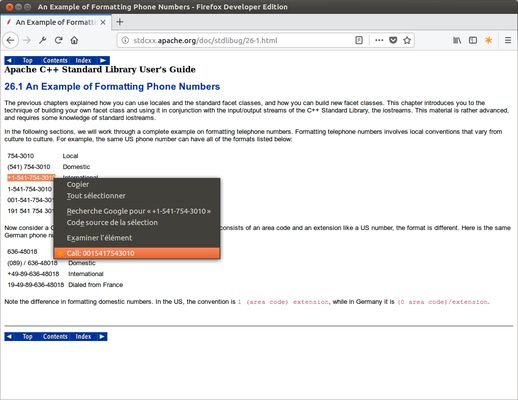The width and height of the screenshot is (518, 400).
Task: Open page actions three-dots menu
Action: click(379, 40)
